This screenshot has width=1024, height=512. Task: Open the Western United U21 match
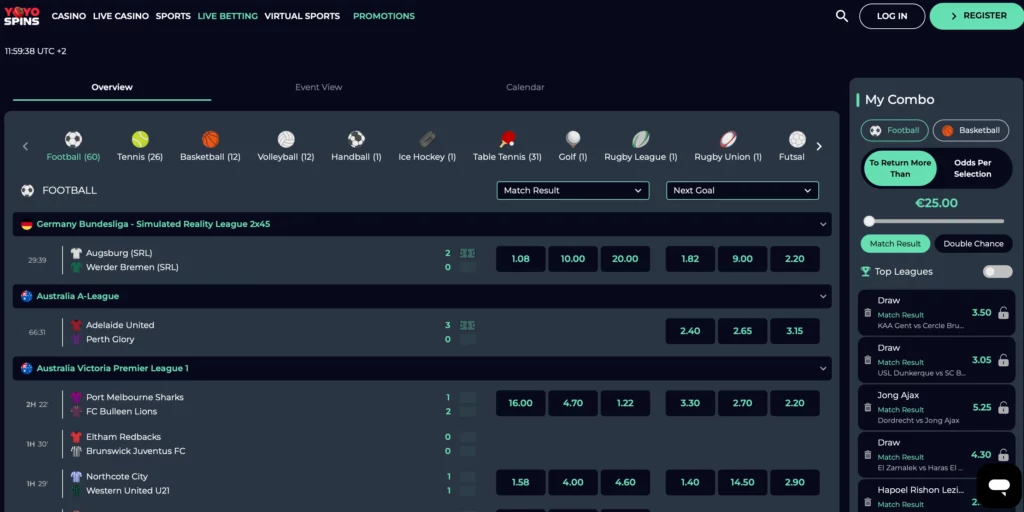pos(128,491)
